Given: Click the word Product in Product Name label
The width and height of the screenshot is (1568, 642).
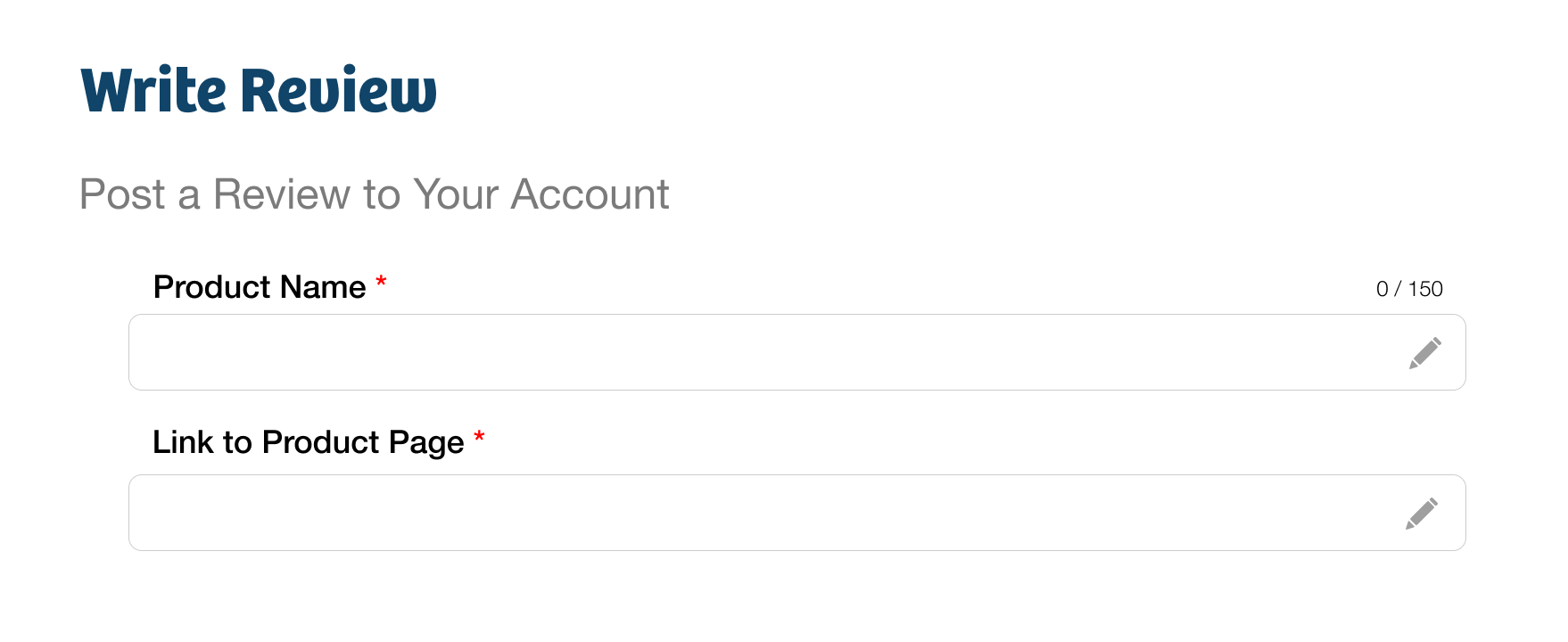Looking at the screenshot, I should tap(212, 287).
